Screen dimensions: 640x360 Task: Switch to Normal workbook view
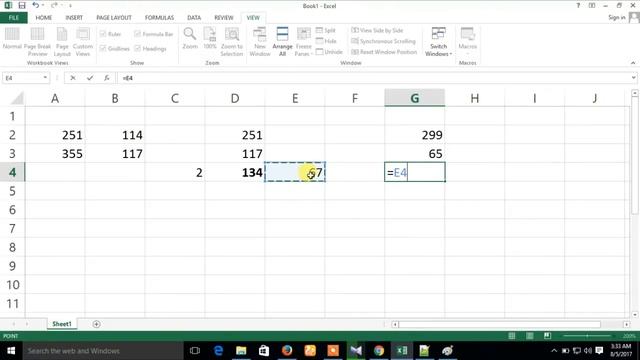[12, 39]
